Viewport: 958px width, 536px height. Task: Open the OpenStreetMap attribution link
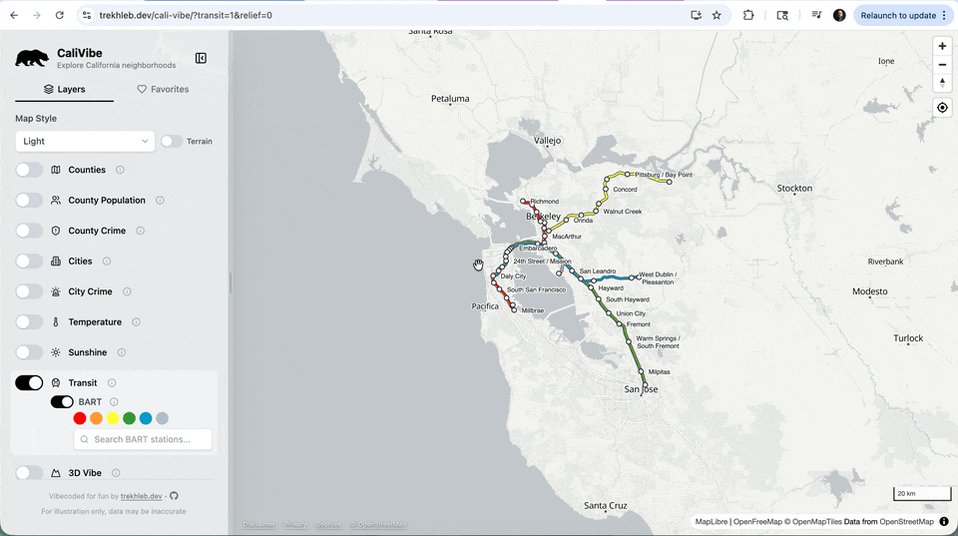(x=906, y=521)
